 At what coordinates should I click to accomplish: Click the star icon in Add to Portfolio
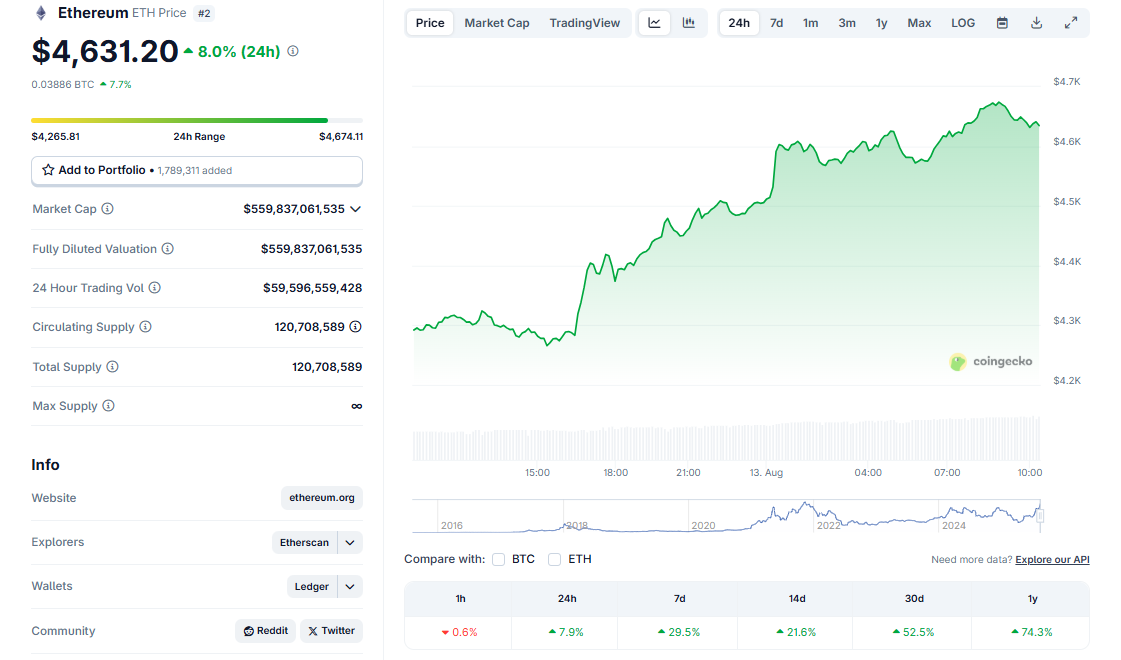[48, 170]
